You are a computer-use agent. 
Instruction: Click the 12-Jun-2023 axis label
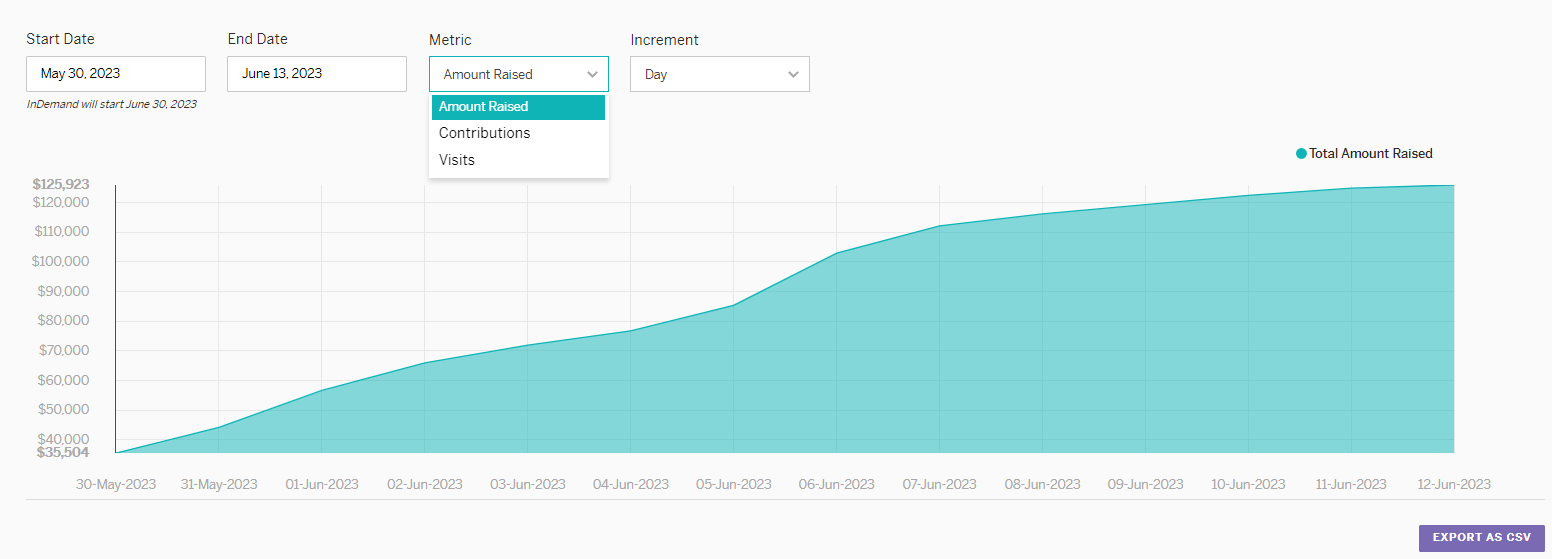pos(1453,484)
